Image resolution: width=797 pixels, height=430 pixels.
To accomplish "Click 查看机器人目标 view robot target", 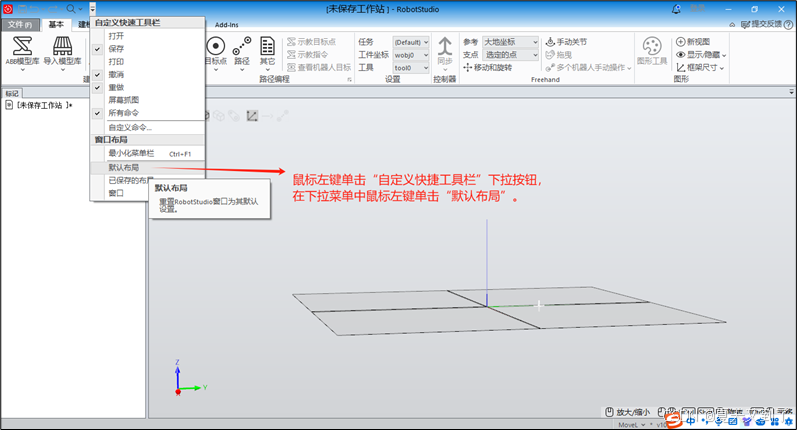I will pos(319,67).
